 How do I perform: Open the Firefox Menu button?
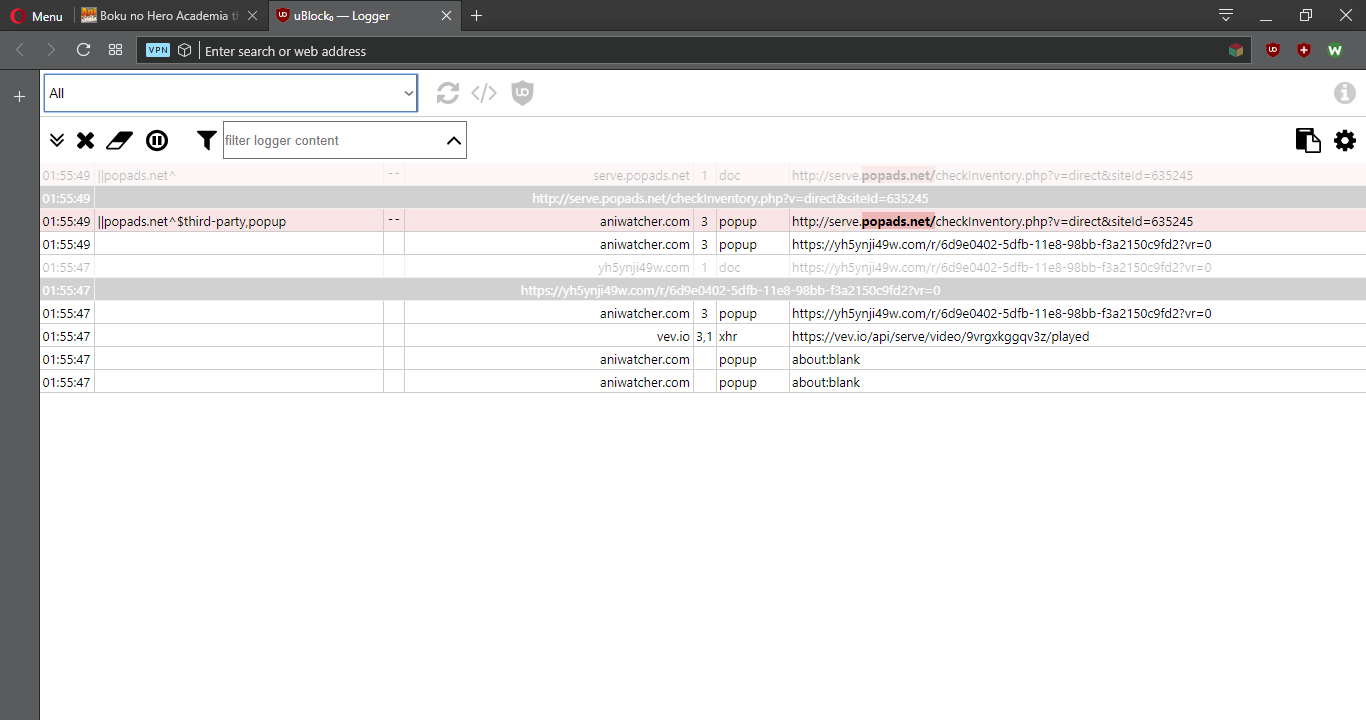pos(37,15)
